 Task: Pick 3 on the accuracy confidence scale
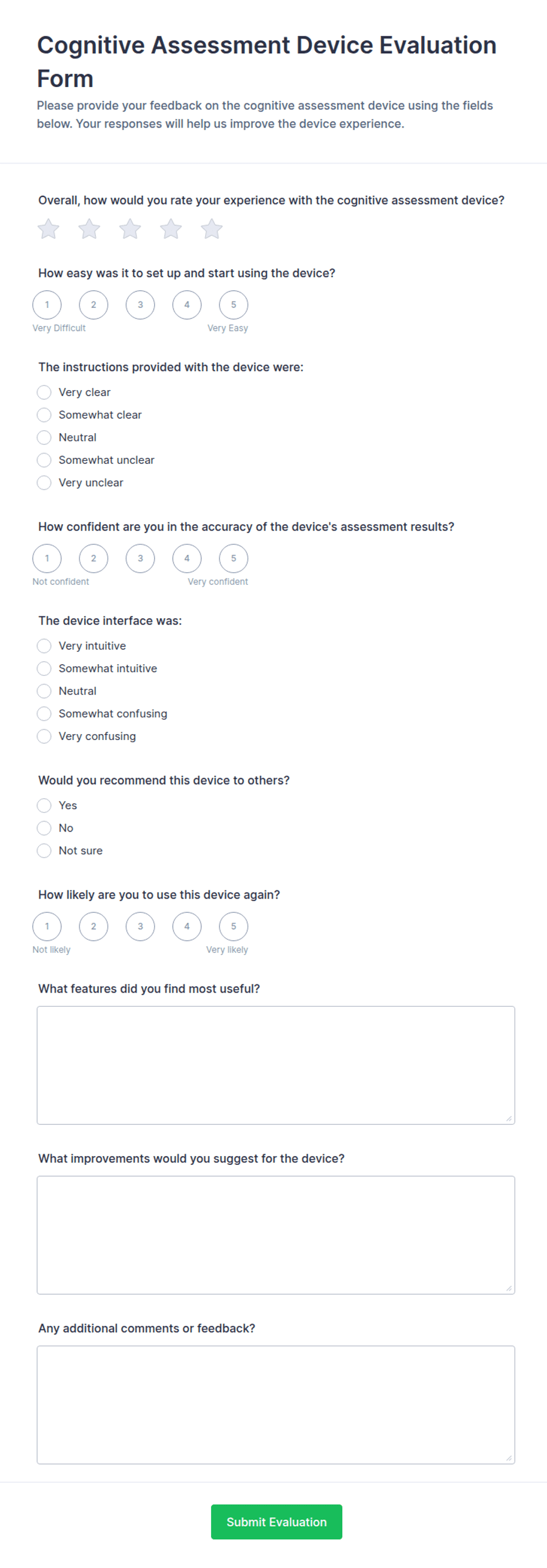[x=140, y=558]
